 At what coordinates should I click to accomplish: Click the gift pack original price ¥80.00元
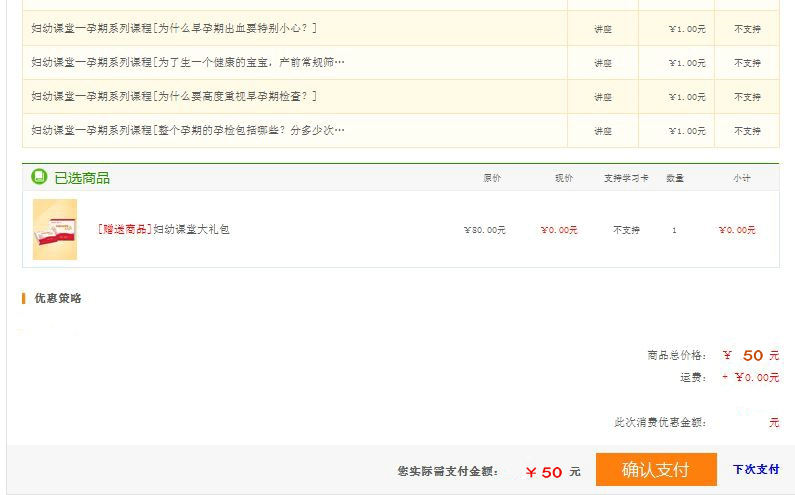485,230
